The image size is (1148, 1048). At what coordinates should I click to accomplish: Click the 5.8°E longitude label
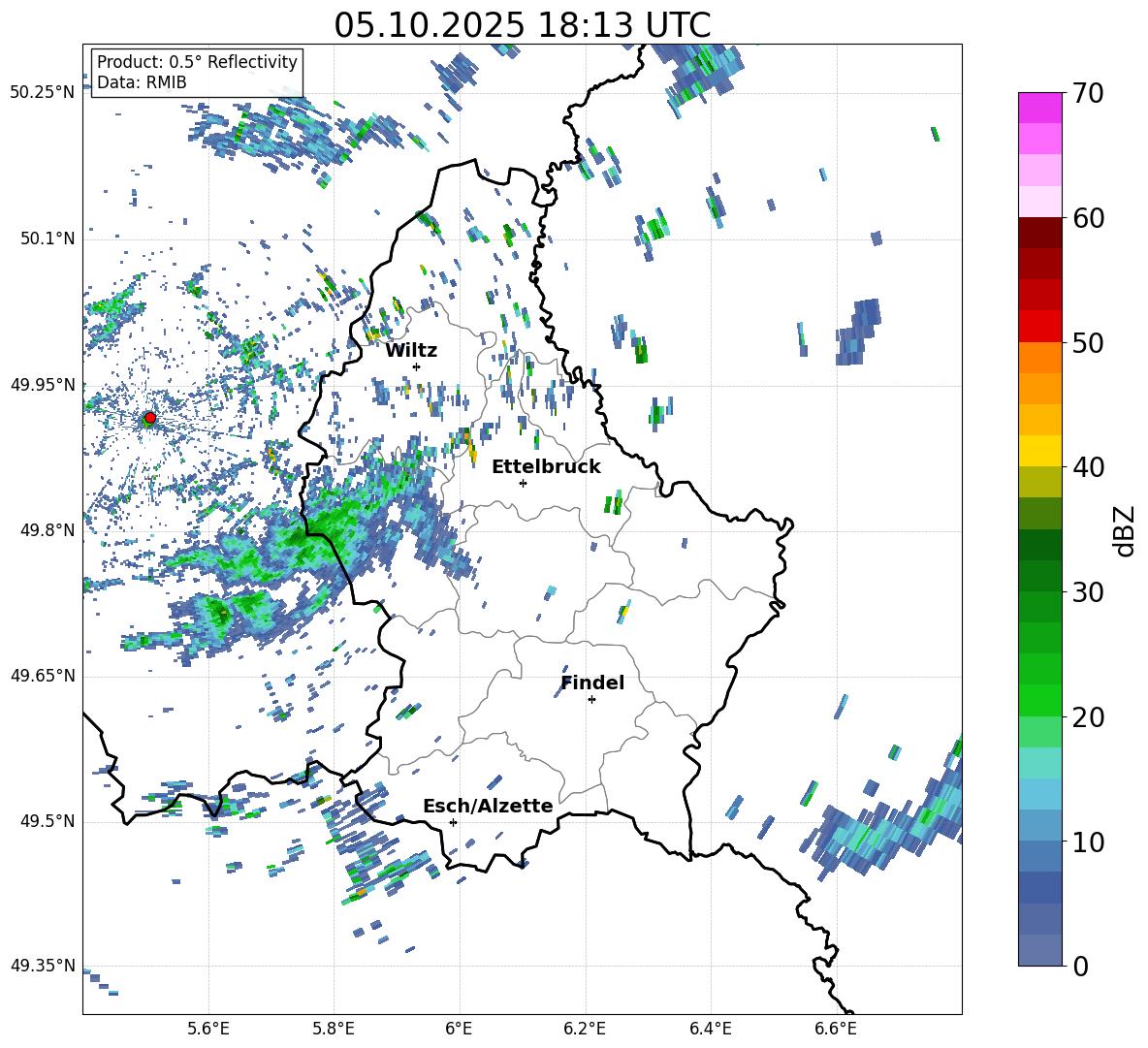click(334, 1029)
